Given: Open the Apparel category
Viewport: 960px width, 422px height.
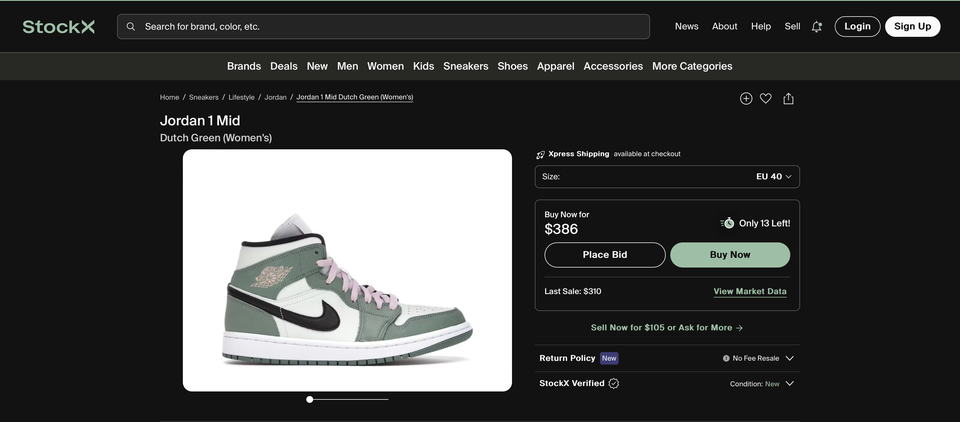Looking at the screenshot, I should click(x=556, y=66).
